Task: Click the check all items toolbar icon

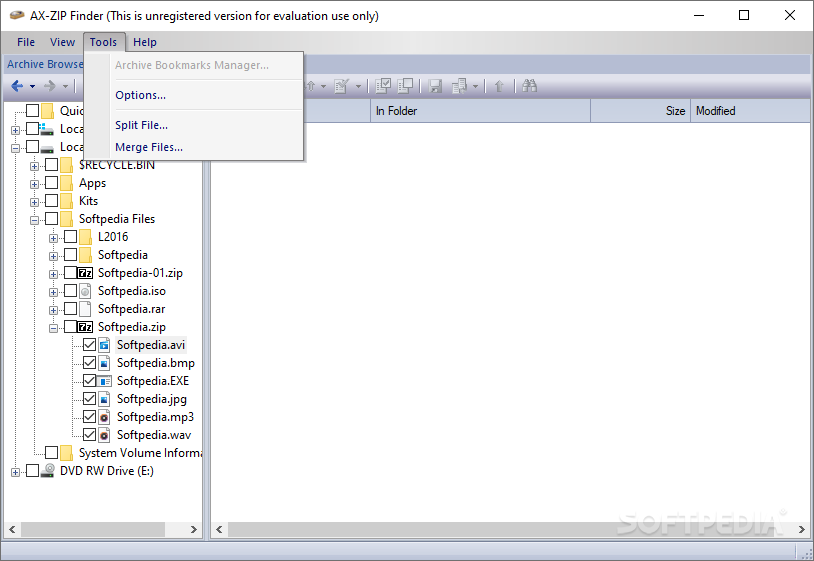Action: coord(383,86)
